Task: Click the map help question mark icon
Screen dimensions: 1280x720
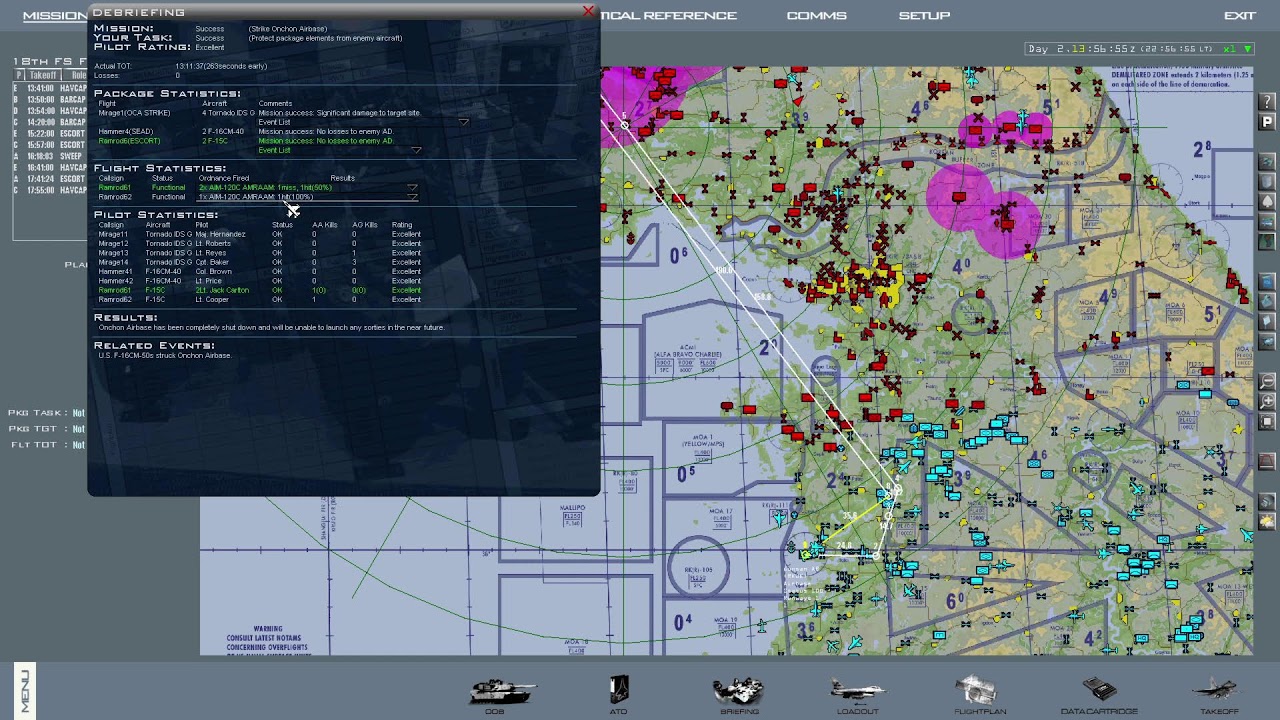Action: tap(1267, 103)
